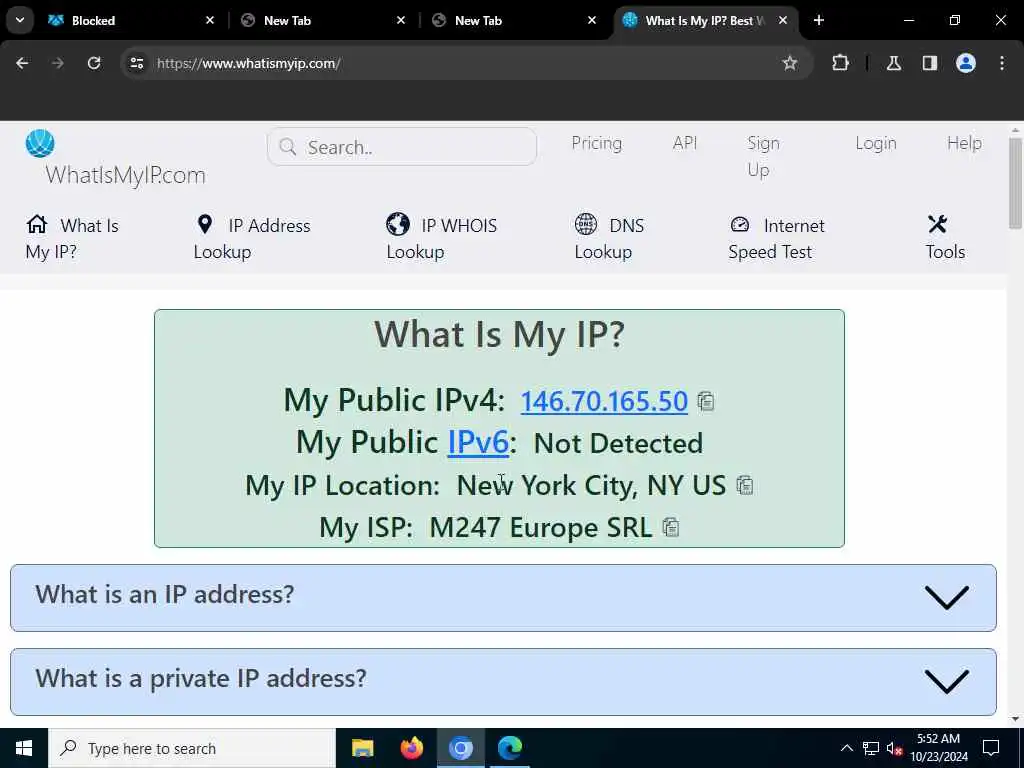Open the Extensions puzzle icon
1024x768 pixels.
tap(840, 63)
